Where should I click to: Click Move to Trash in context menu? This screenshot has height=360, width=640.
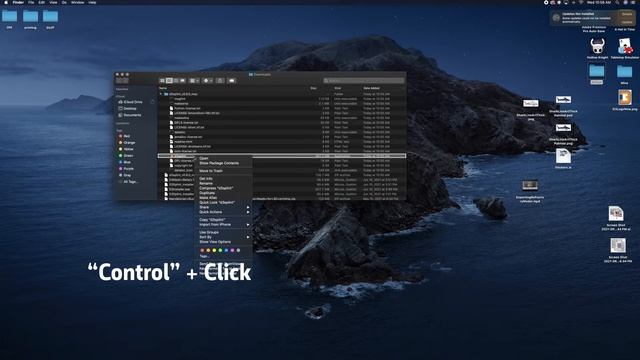[x=211, y=171]
